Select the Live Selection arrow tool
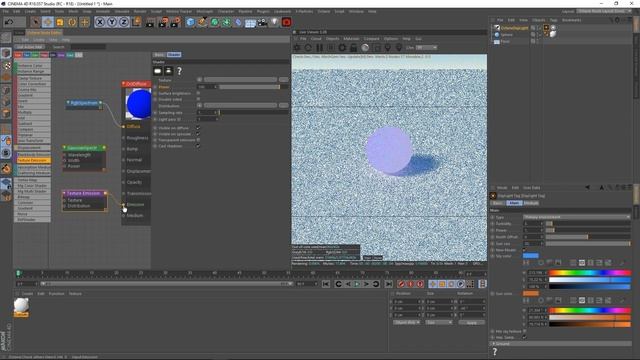 point(36,22)
